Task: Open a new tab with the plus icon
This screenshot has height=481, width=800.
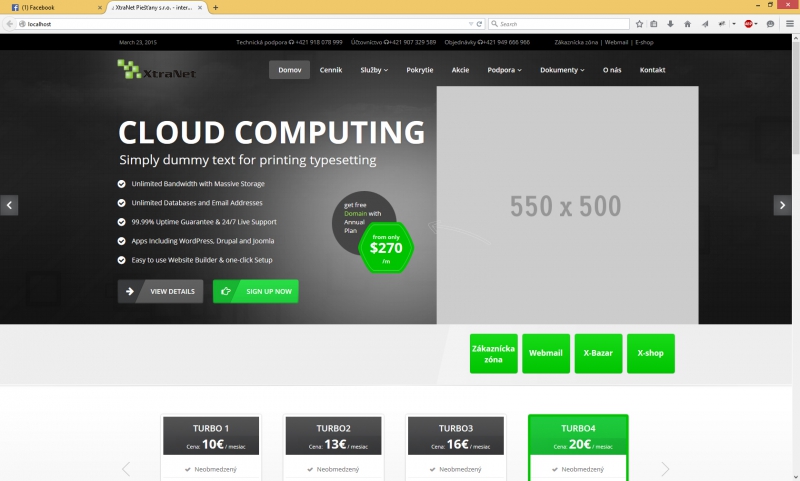Action: [215, 8]
